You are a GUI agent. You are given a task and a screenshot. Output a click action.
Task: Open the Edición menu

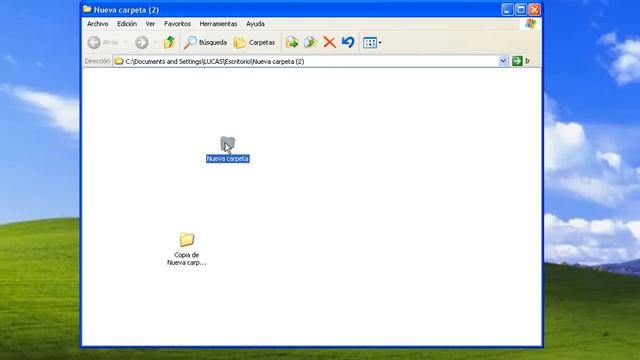127,24
